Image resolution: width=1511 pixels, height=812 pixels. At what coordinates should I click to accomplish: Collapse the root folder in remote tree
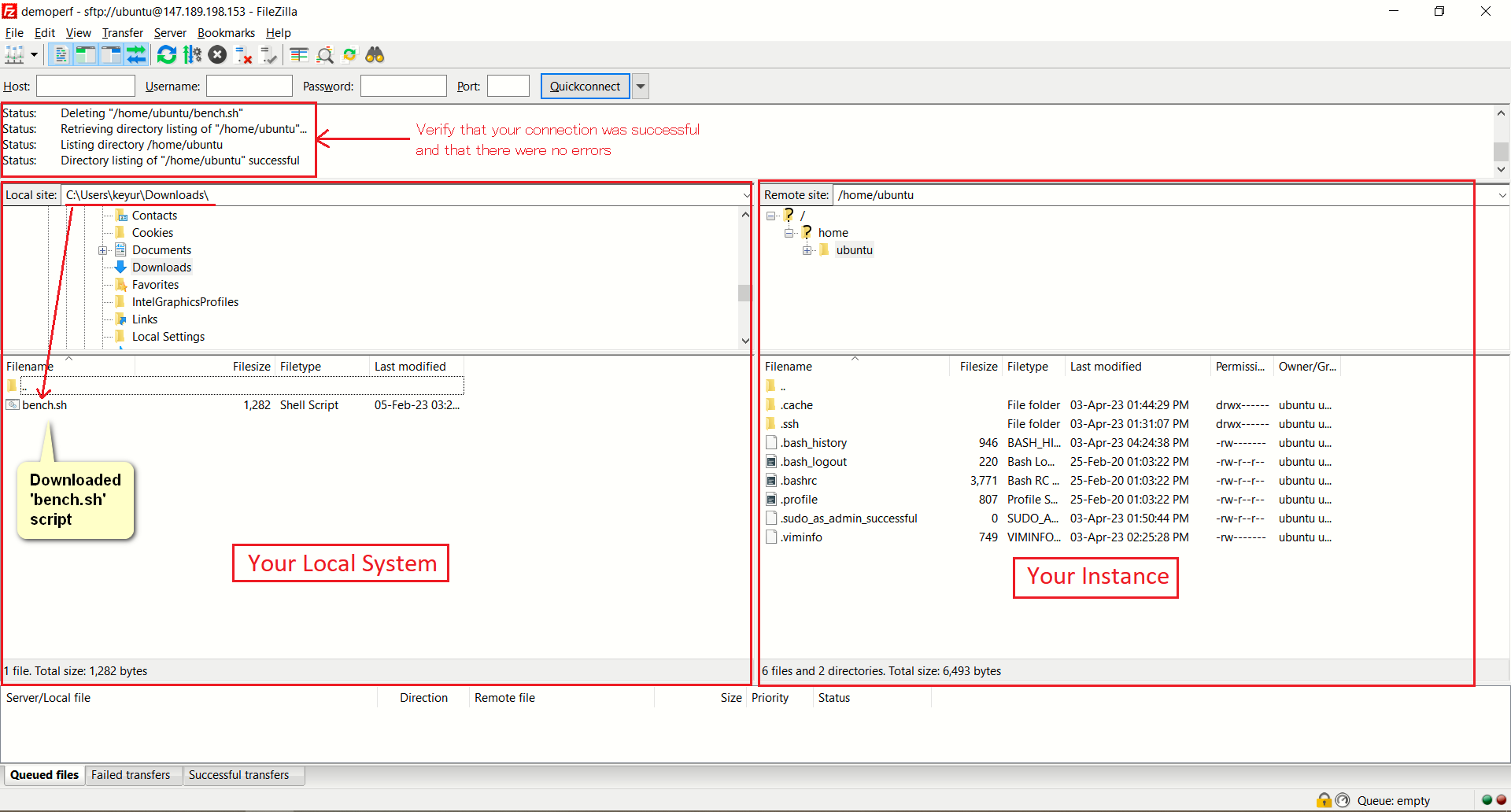click(770, 216)
